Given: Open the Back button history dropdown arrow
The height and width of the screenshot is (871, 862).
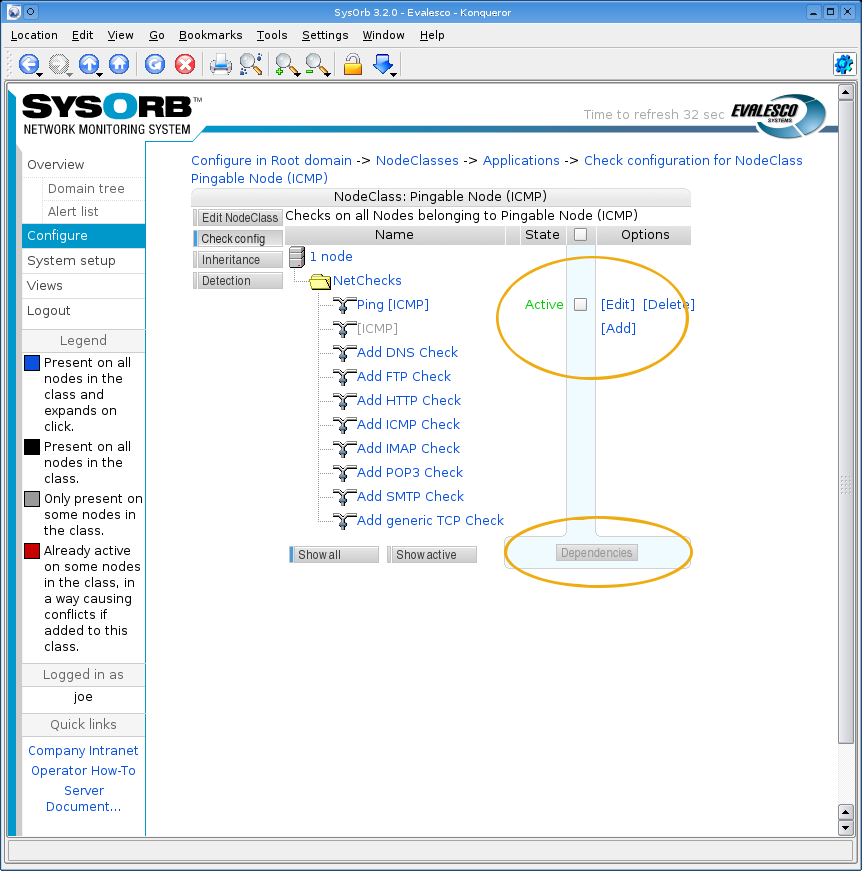Looking at the screenshot, I should click(x=39, y=74).
